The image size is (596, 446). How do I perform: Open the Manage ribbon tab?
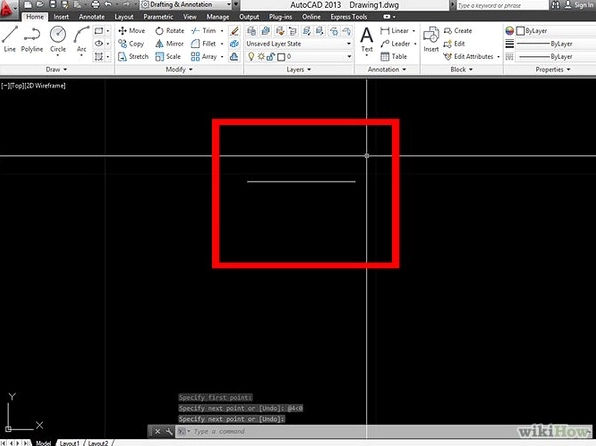pyautogui.click(x=218, y=17)
